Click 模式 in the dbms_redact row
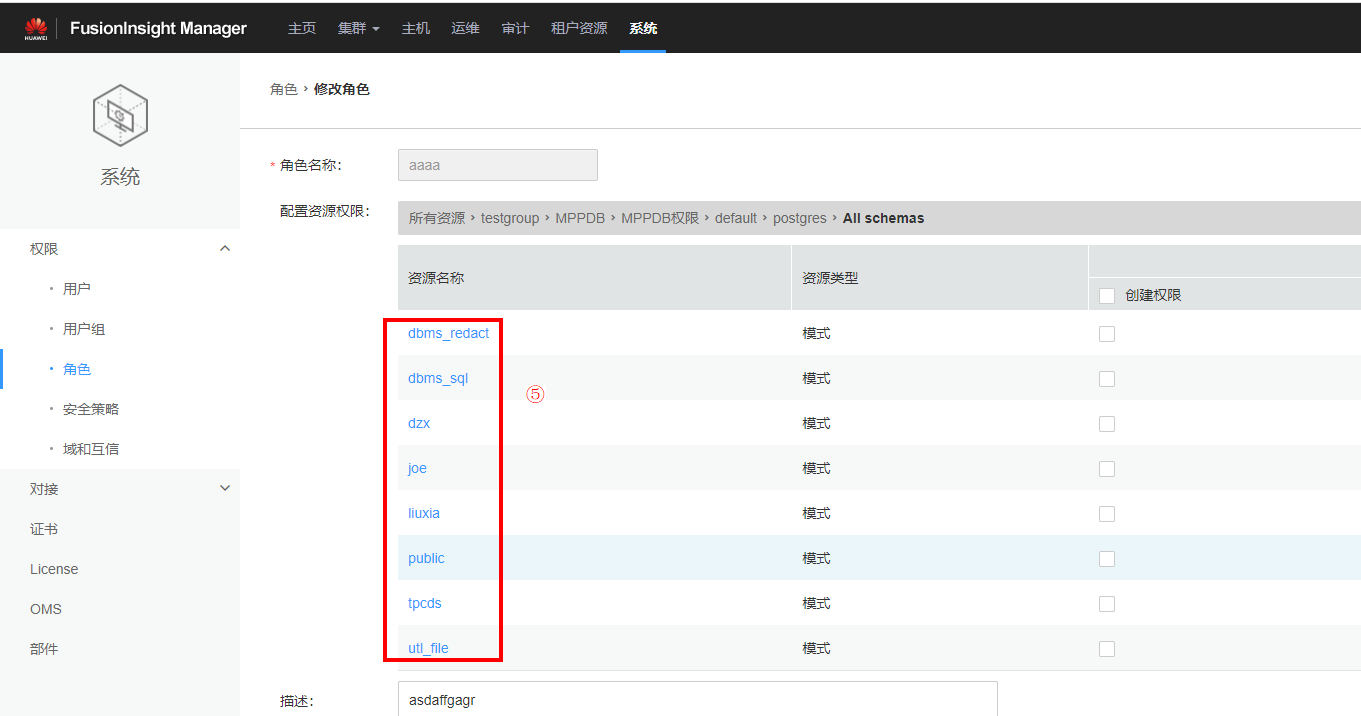Image resolution: width=1361 pixels, height=716 pixels. (816, 333)
